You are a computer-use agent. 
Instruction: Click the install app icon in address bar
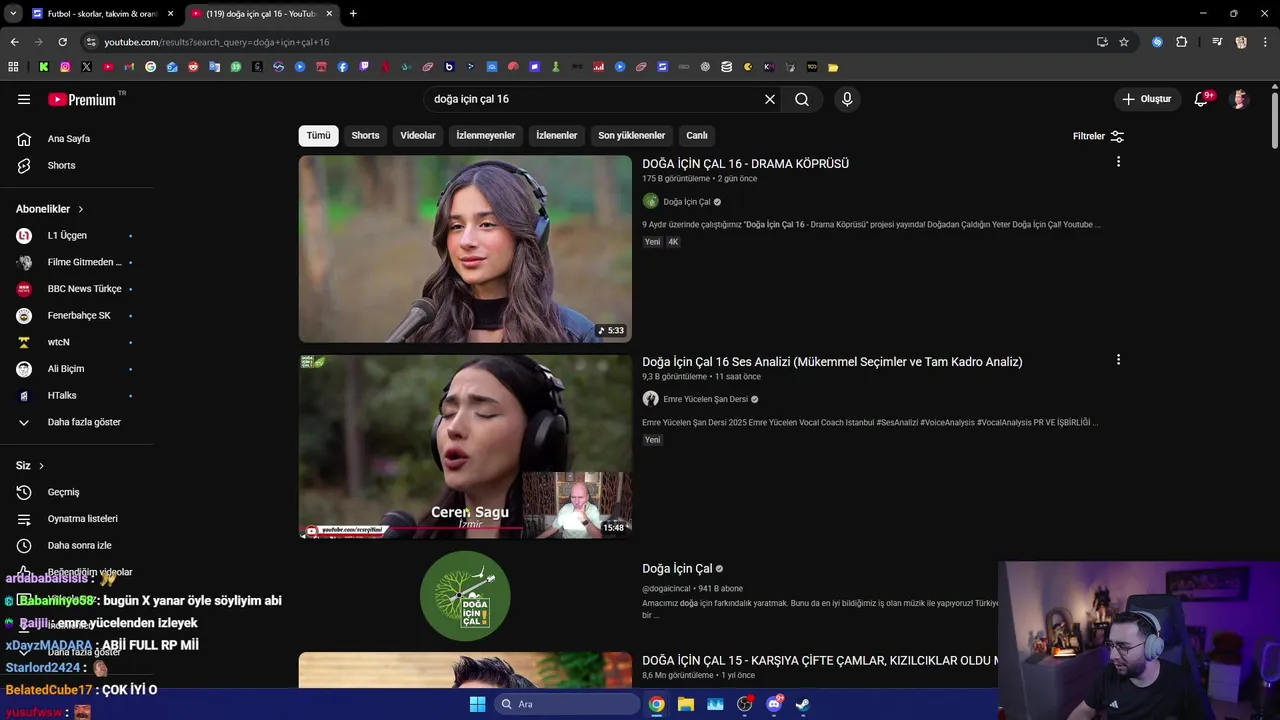(x=1102, y=42)
